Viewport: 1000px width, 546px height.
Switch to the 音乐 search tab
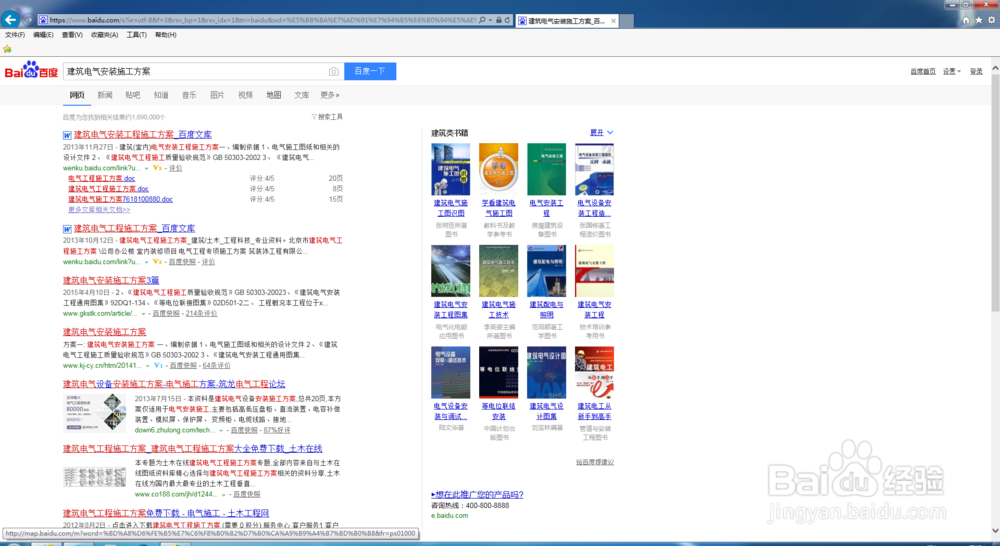pos(189,95)
